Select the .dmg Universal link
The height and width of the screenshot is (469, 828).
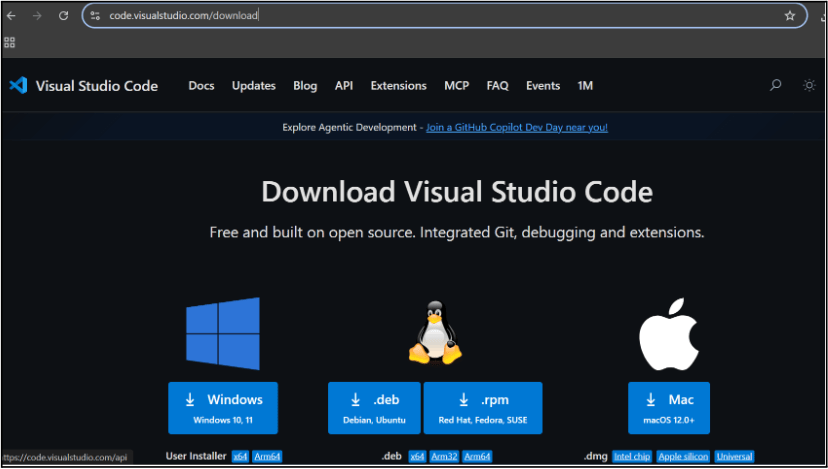[734, 456]
